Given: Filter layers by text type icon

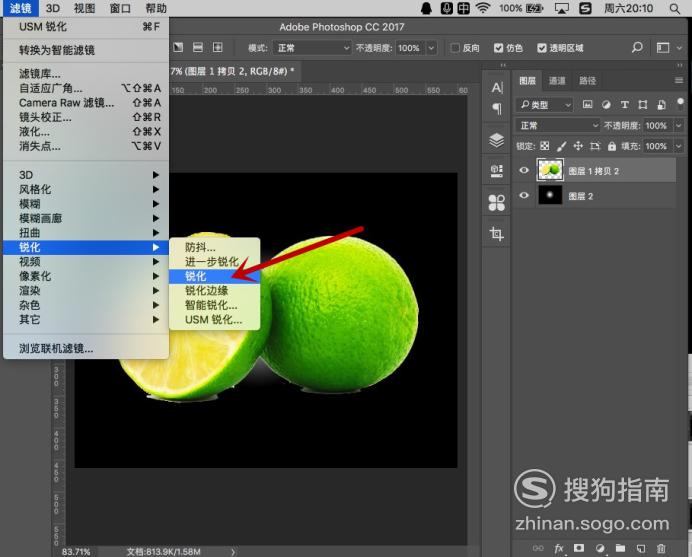Looking at the screenshot, I should pos(624,105).
